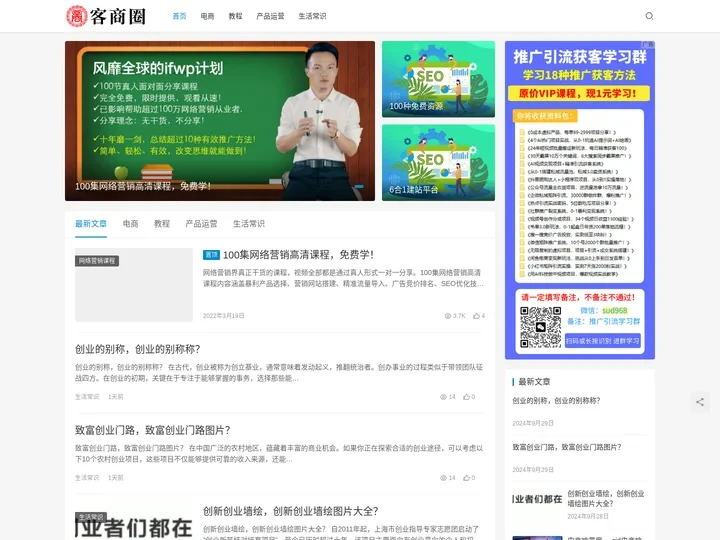Open 产品运营 in the top navigation
The height and width of the screenshot is (540, 720).
270,16
